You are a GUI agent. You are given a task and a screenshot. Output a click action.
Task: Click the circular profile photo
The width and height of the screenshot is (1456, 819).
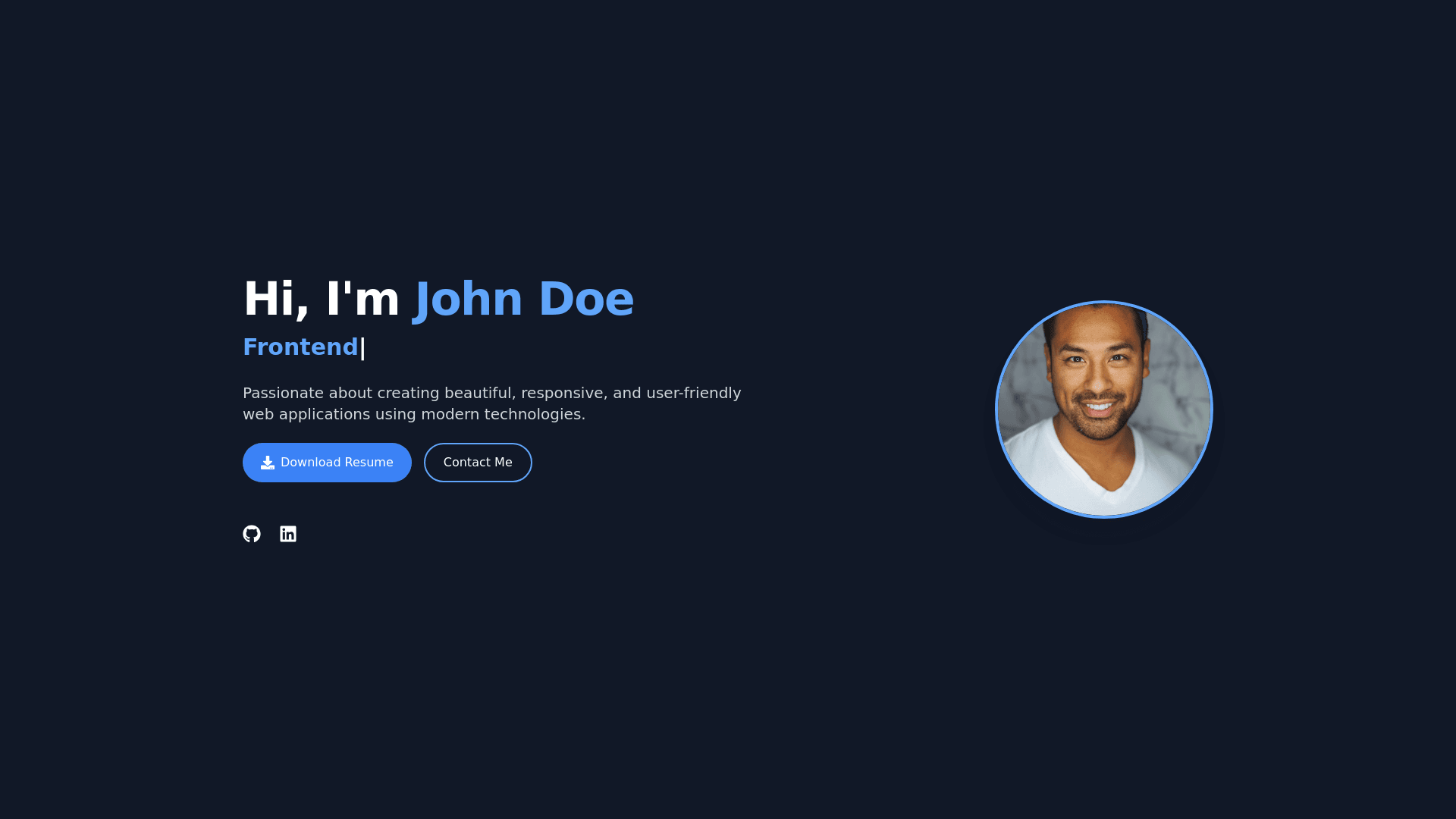(1103, 394)
